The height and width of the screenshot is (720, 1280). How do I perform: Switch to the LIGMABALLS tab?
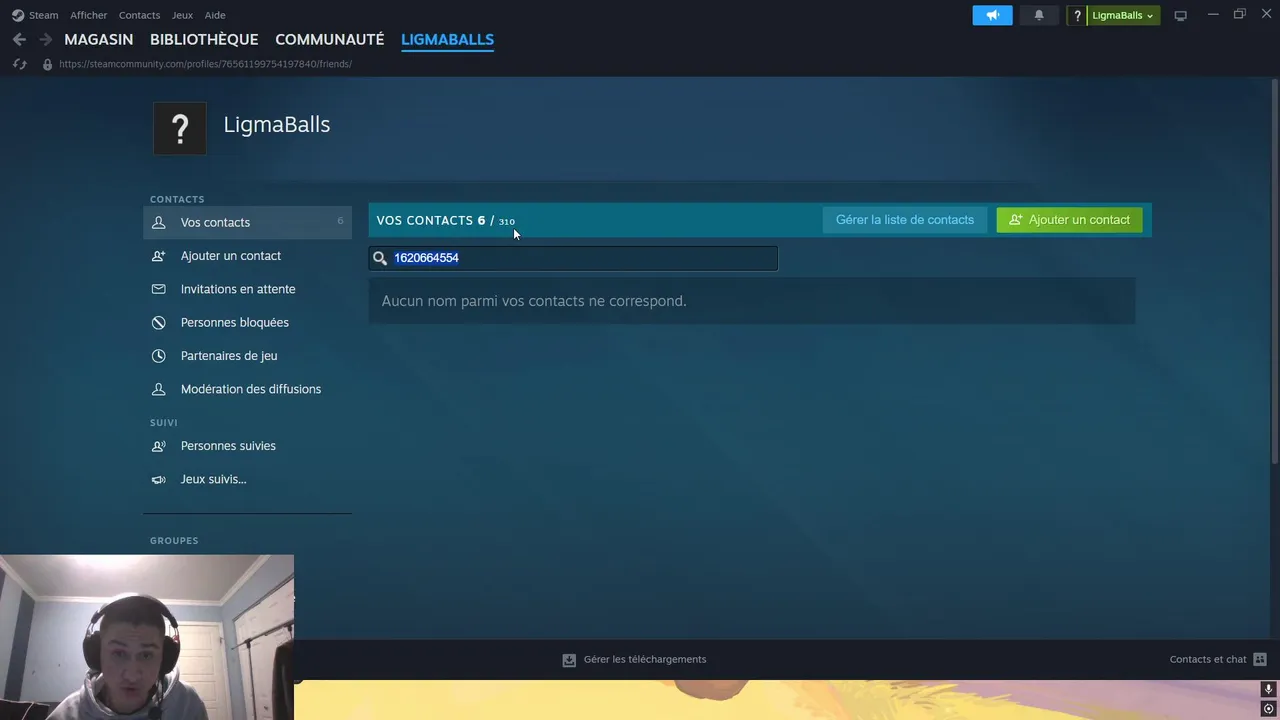click(x=447, y=39)
